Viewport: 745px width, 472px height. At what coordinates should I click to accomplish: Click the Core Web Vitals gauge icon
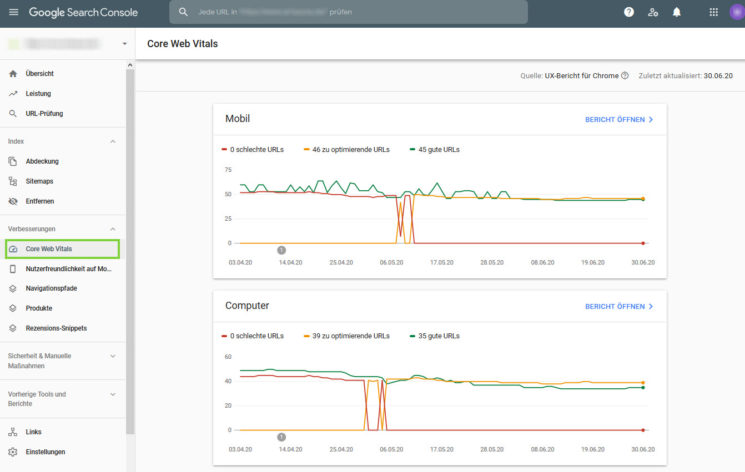(13, 249)
